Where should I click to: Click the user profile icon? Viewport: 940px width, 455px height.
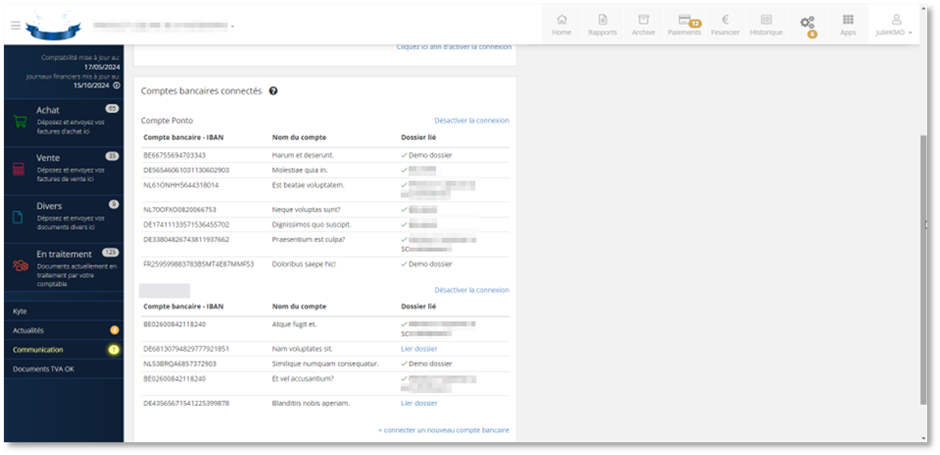tap(897, 19)
